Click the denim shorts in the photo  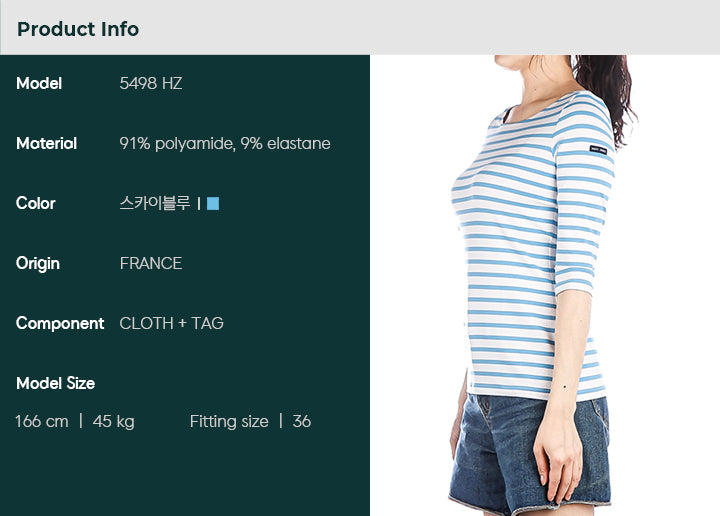[x=530, y=453]
